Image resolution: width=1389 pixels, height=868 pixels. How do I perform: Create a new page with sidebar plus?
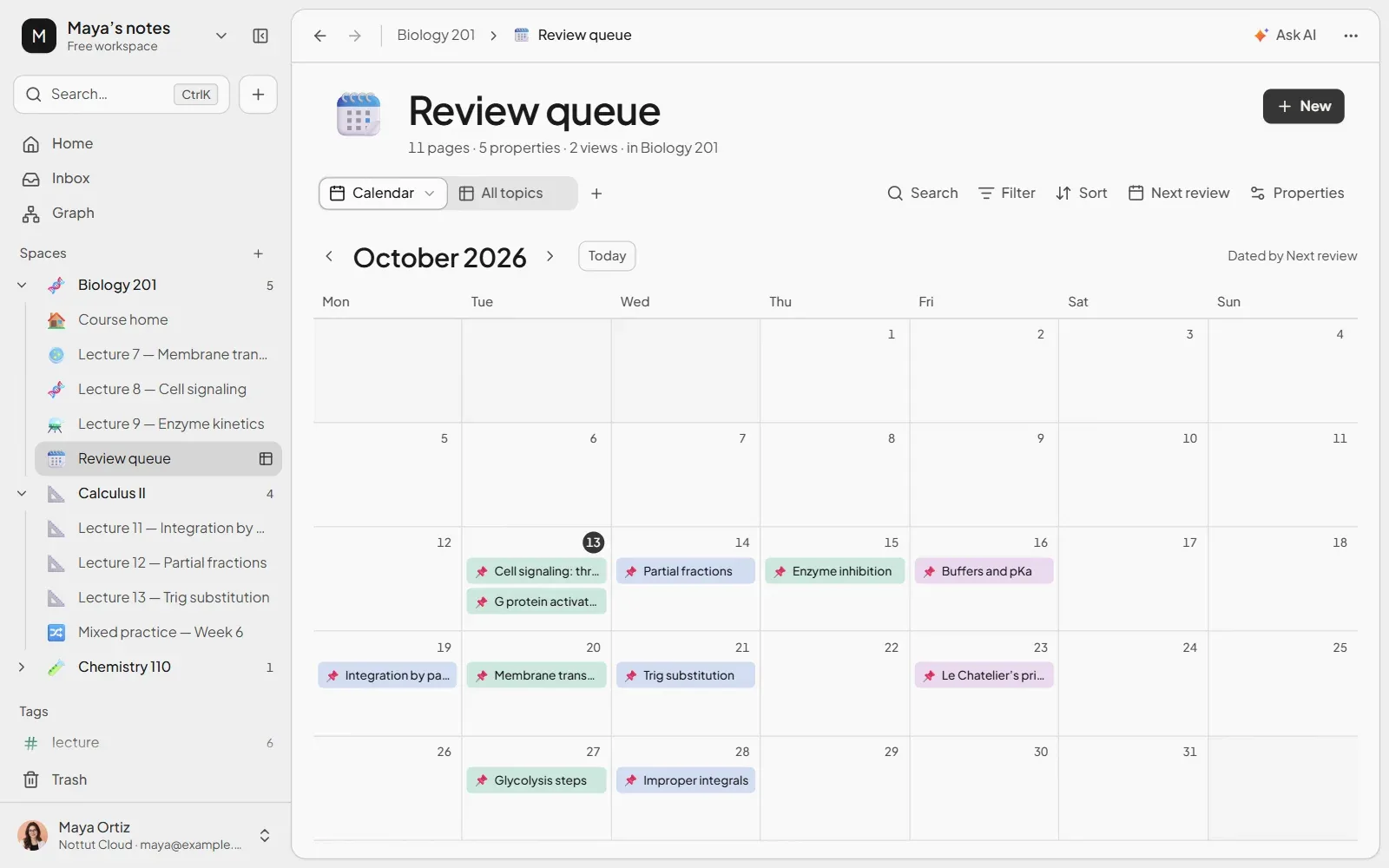[x=258, y=95]
